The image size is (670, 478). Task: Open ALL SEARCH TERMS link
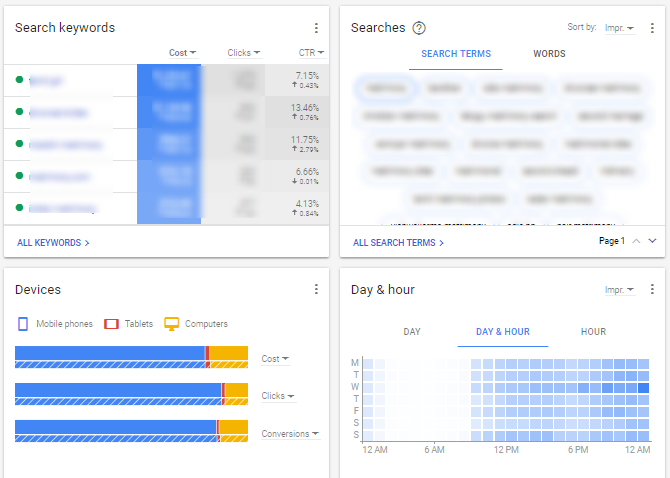[398, 243]
